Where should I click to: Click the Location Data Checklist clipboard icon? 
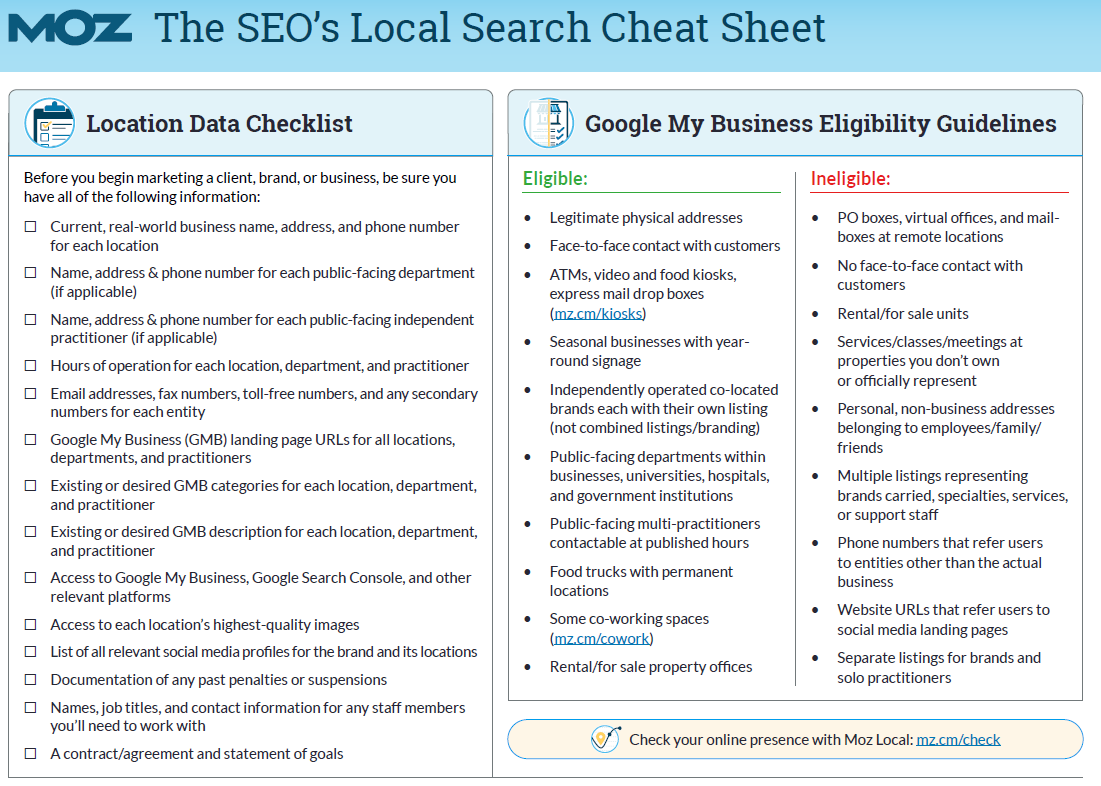(x=50, y=123)
